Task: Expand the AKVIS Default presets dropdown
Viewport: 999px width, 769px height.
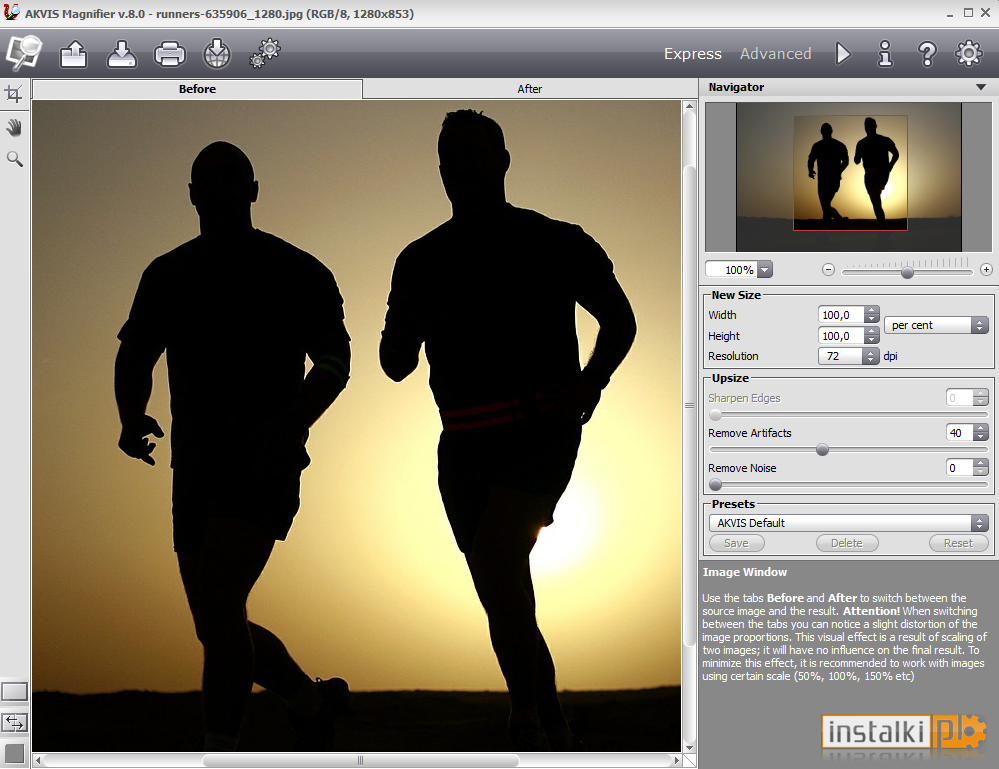Action: point(849,523)
